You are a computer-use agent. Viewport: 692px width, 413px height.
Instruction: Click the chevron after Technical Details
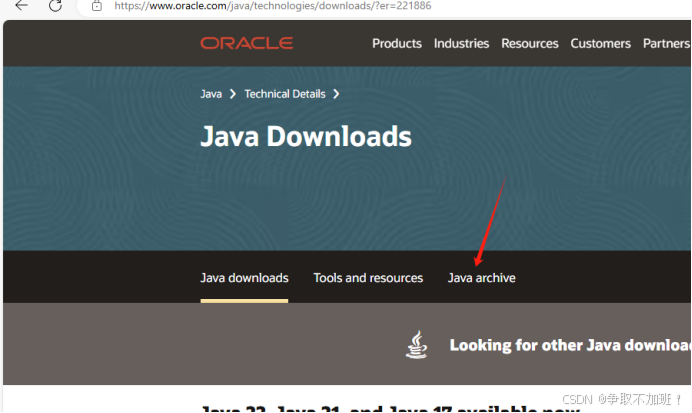pos(336,94)
